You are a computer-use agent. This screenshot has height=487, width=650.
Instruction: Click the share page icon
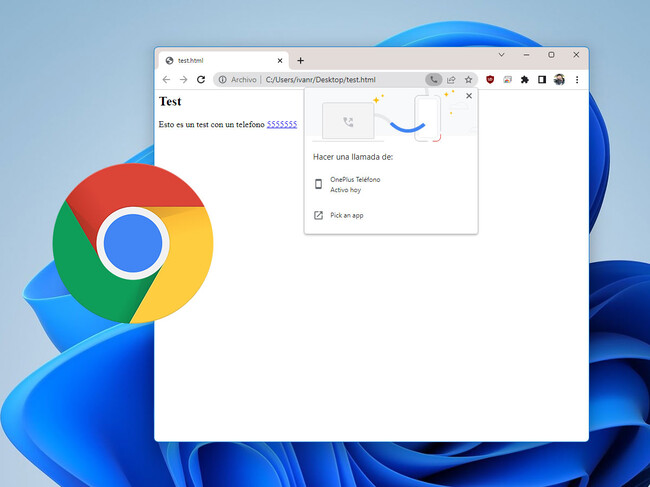pos(451,80)
